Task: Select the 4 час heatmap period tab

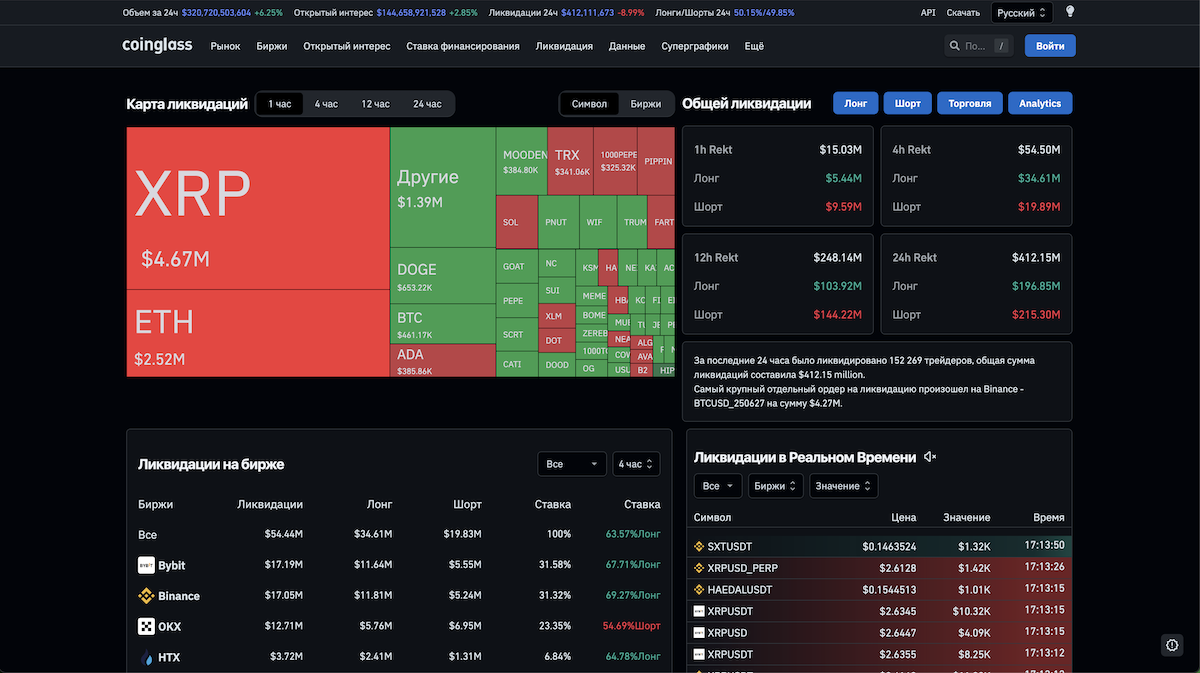Action: 326,104
